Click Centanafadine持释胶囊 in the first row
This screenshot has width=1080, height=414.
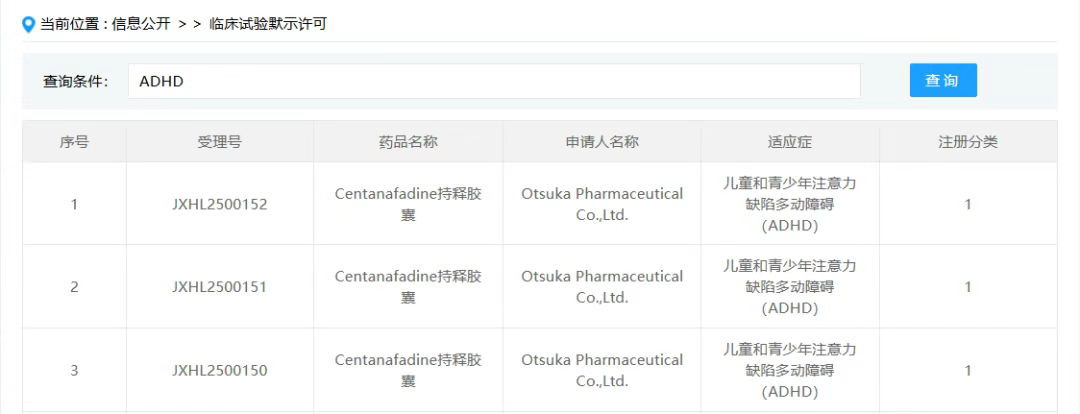tap(408, 204)
